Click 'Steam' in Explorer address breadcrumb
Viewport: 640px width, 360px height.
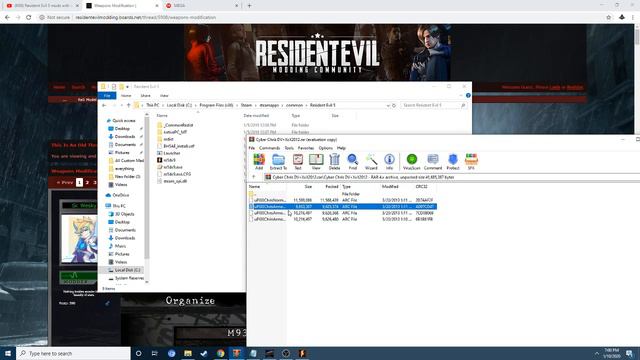point(246,105)
